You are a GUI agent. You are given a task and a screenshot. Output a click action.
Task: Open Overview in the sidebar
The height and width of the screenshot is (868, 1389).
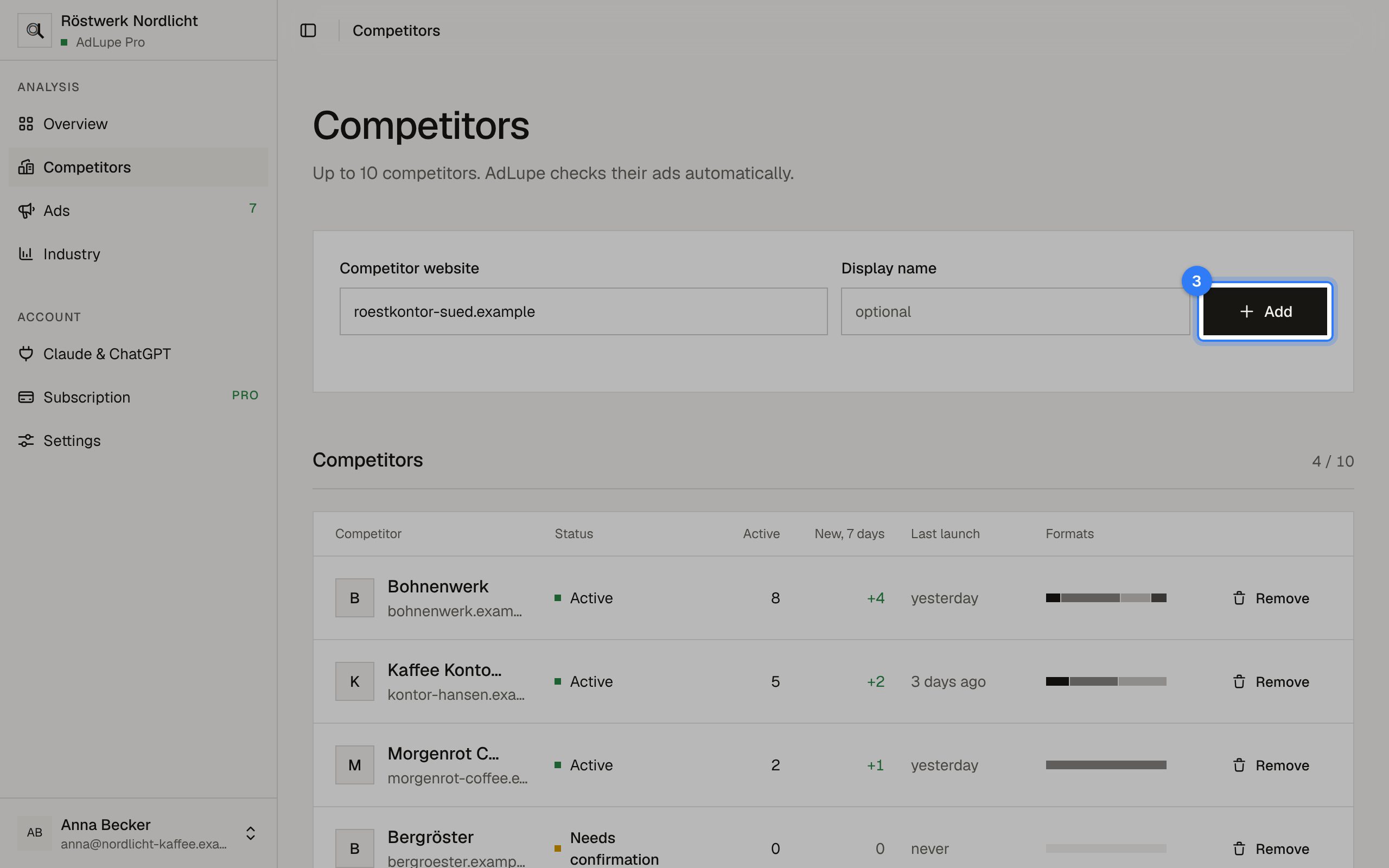click(x=138, y=124)
